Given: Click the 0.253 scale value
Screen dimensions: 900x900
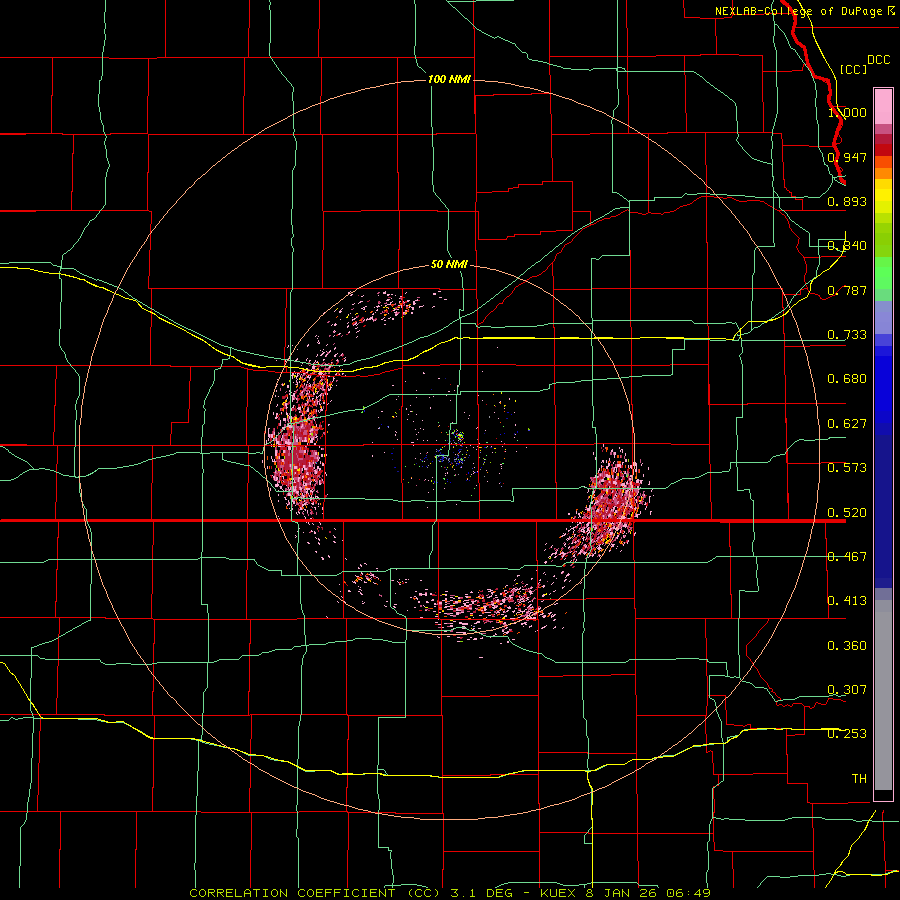Looking at the screenshot, I should coord(847,734).
